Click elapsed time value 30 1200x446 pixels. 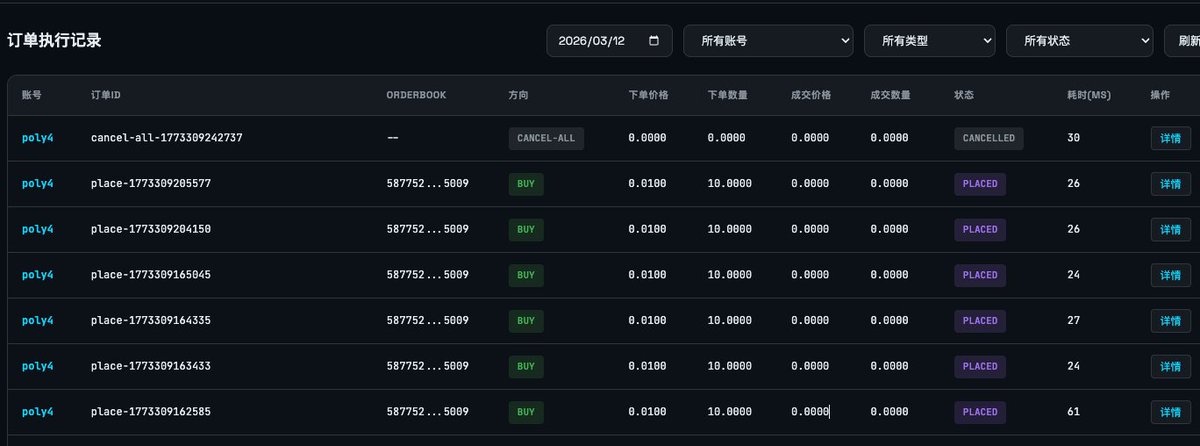(1073, 138)
